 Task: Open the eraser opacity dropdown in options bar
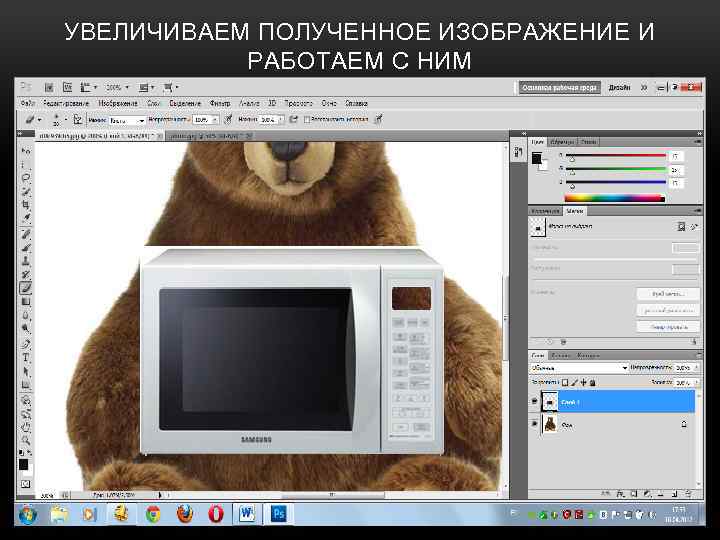(215, 120)
